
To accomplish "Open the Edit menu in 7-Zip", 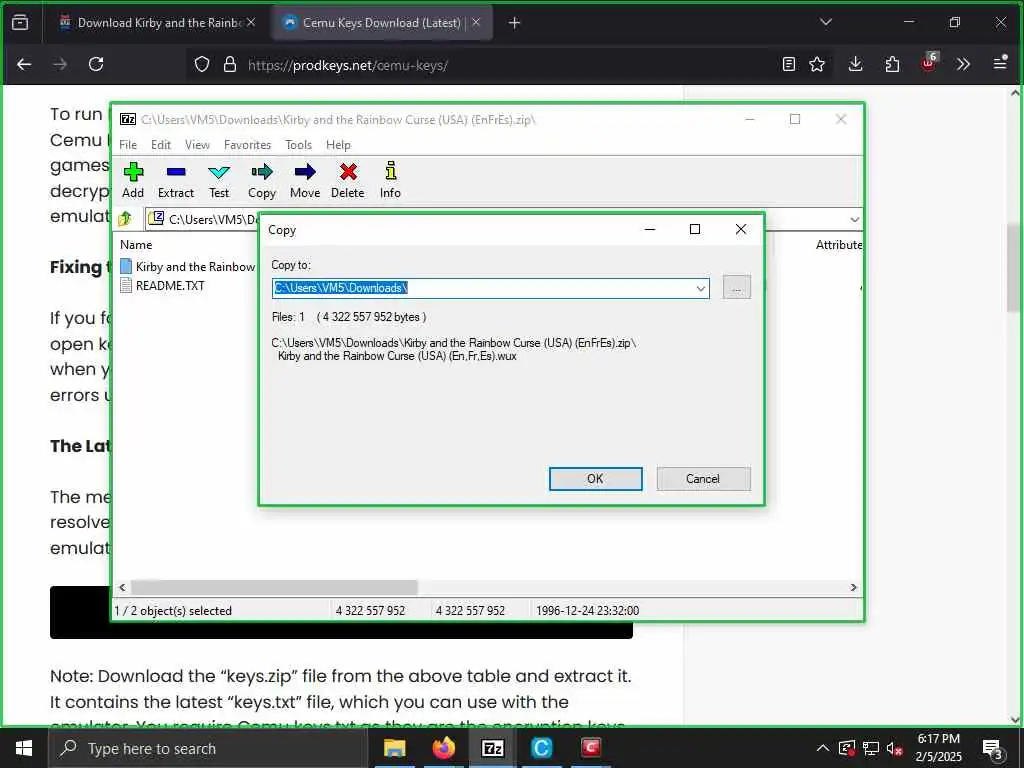I will click(x=161, y=145).
